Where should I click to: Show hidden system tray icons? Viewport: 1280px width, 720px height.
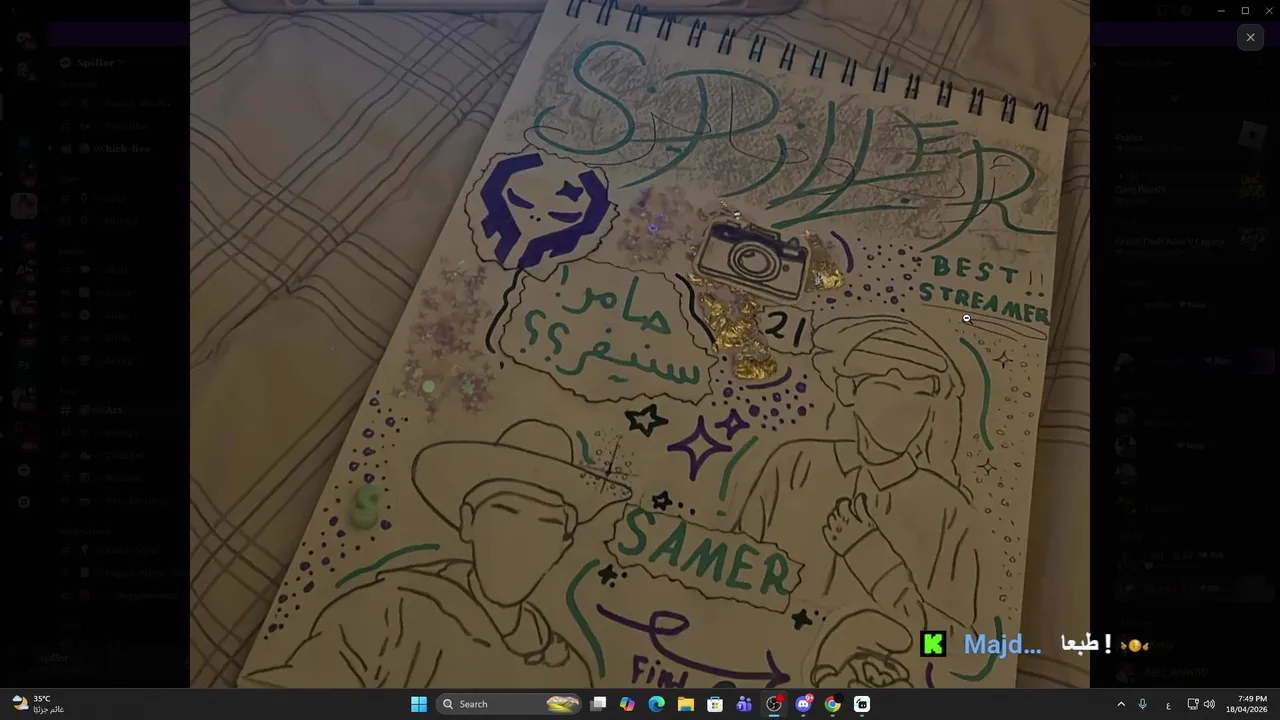click(x=1121, y=704)
